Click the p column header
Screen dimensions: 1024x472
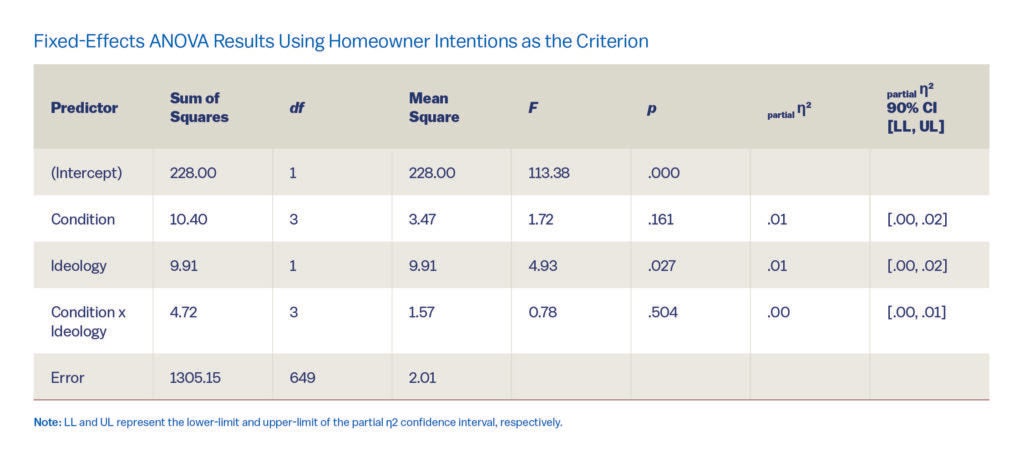[x=651, y=108]
